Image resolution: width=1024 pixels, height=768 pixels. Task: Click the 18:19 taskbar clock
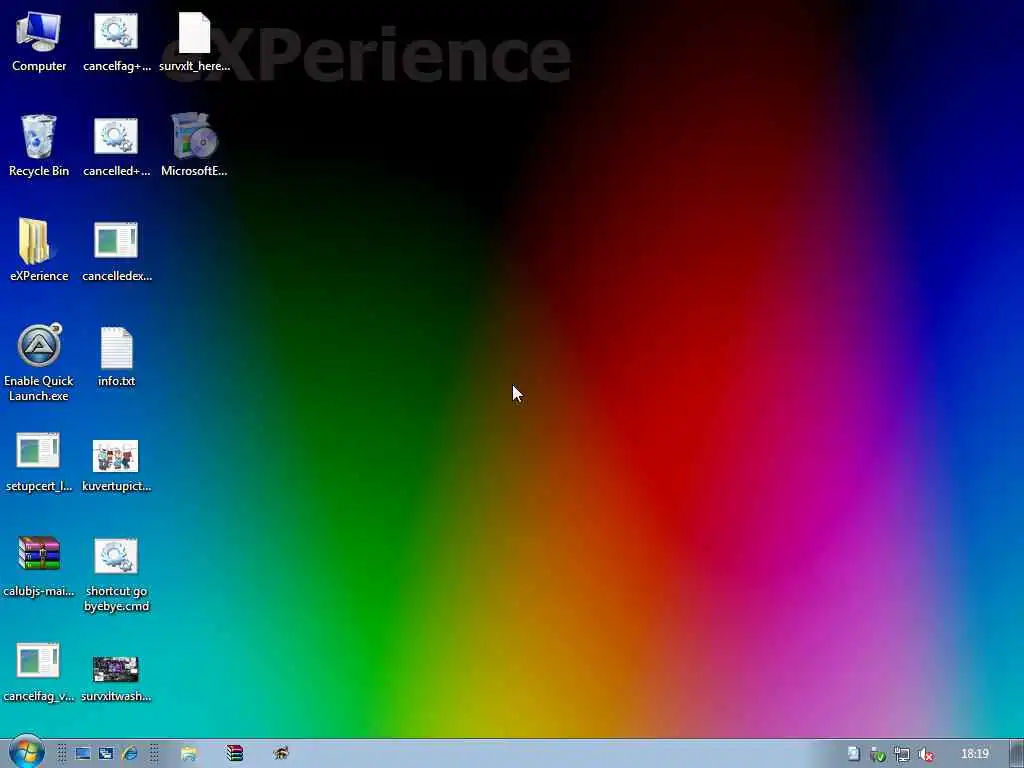click(x=974, y=754)
